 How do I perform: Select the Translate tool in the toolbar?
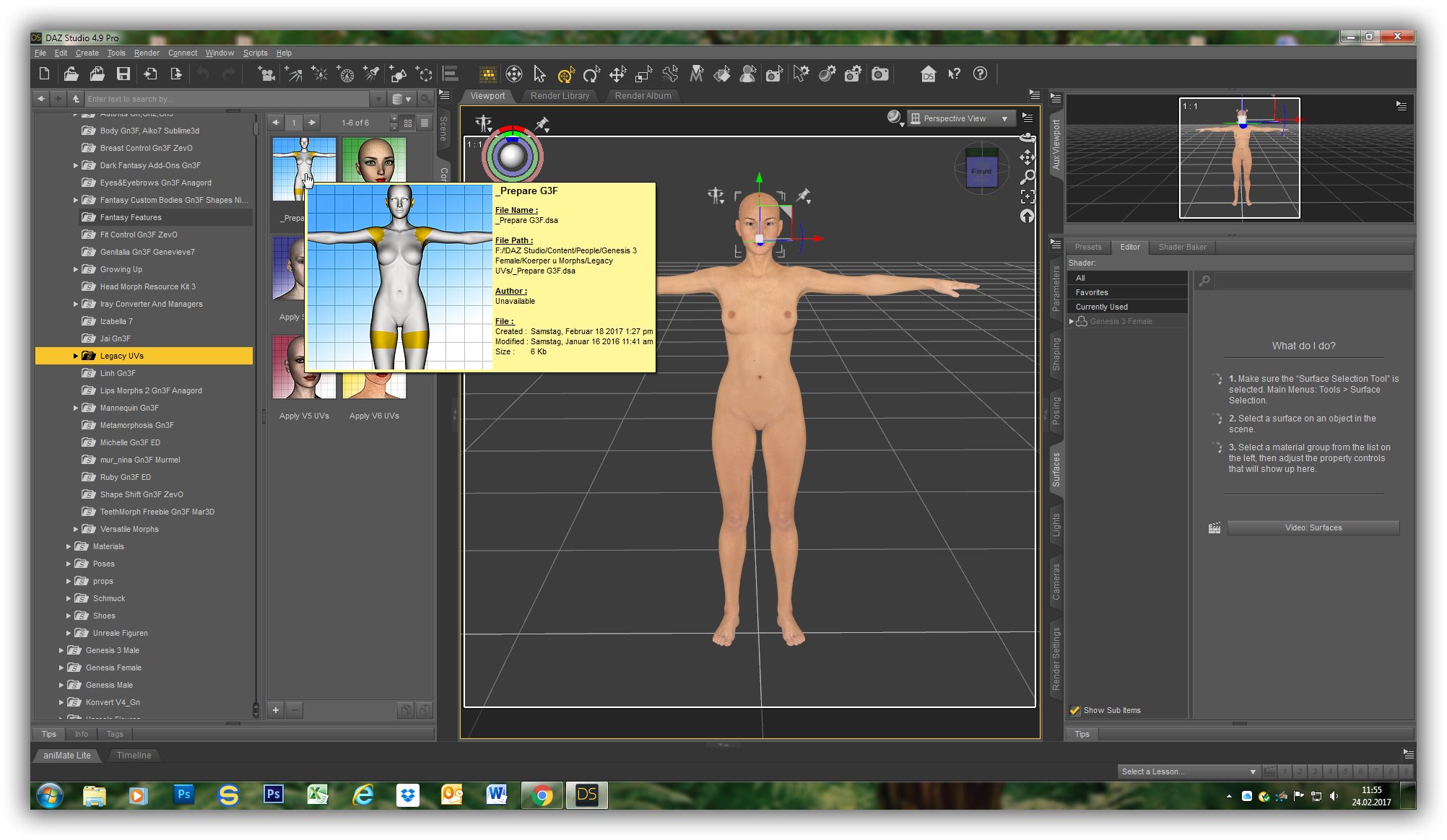[x=617, y=74]
